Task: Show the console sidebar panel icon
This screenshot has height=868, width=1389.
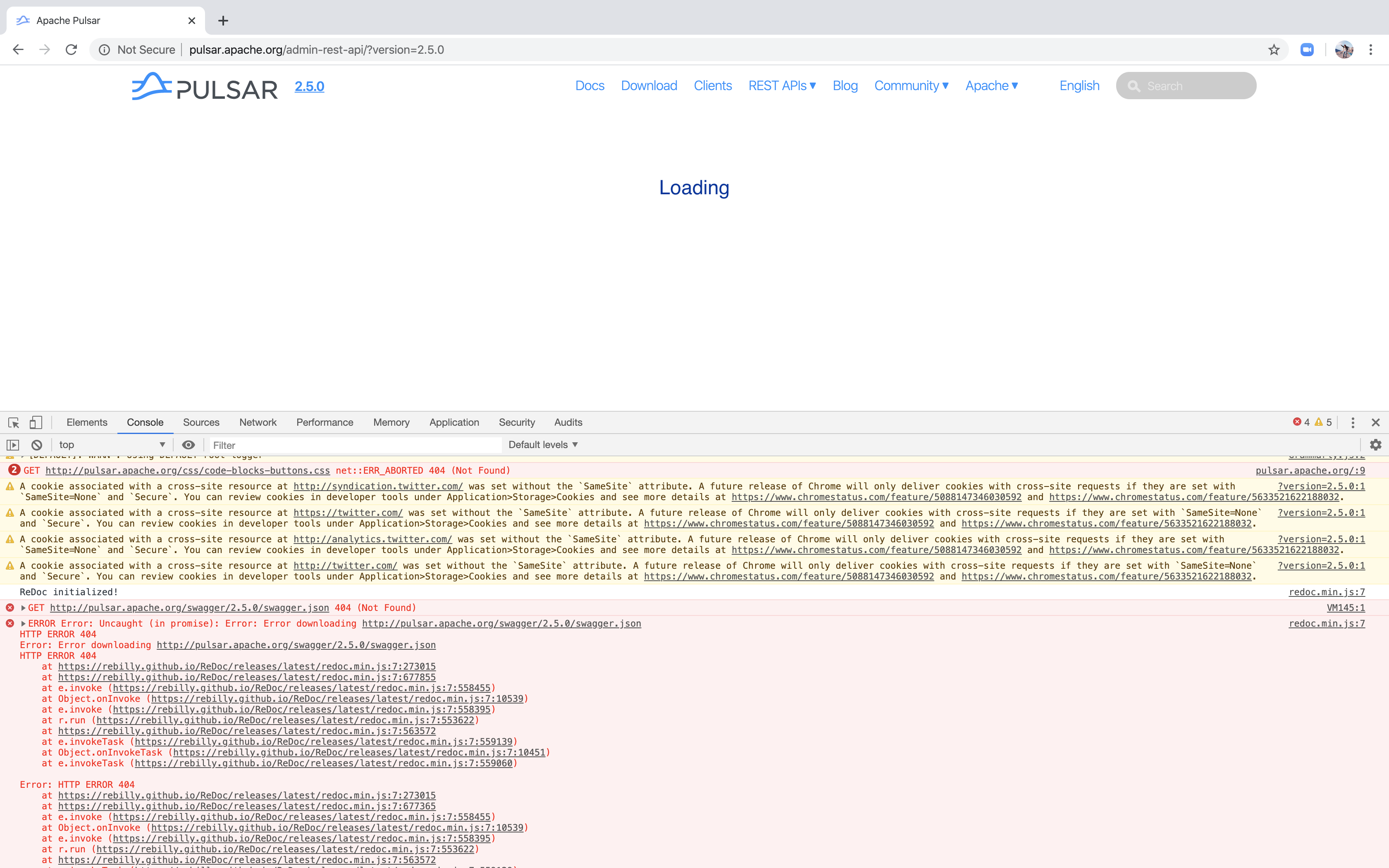Action: [x=13, y=445]
